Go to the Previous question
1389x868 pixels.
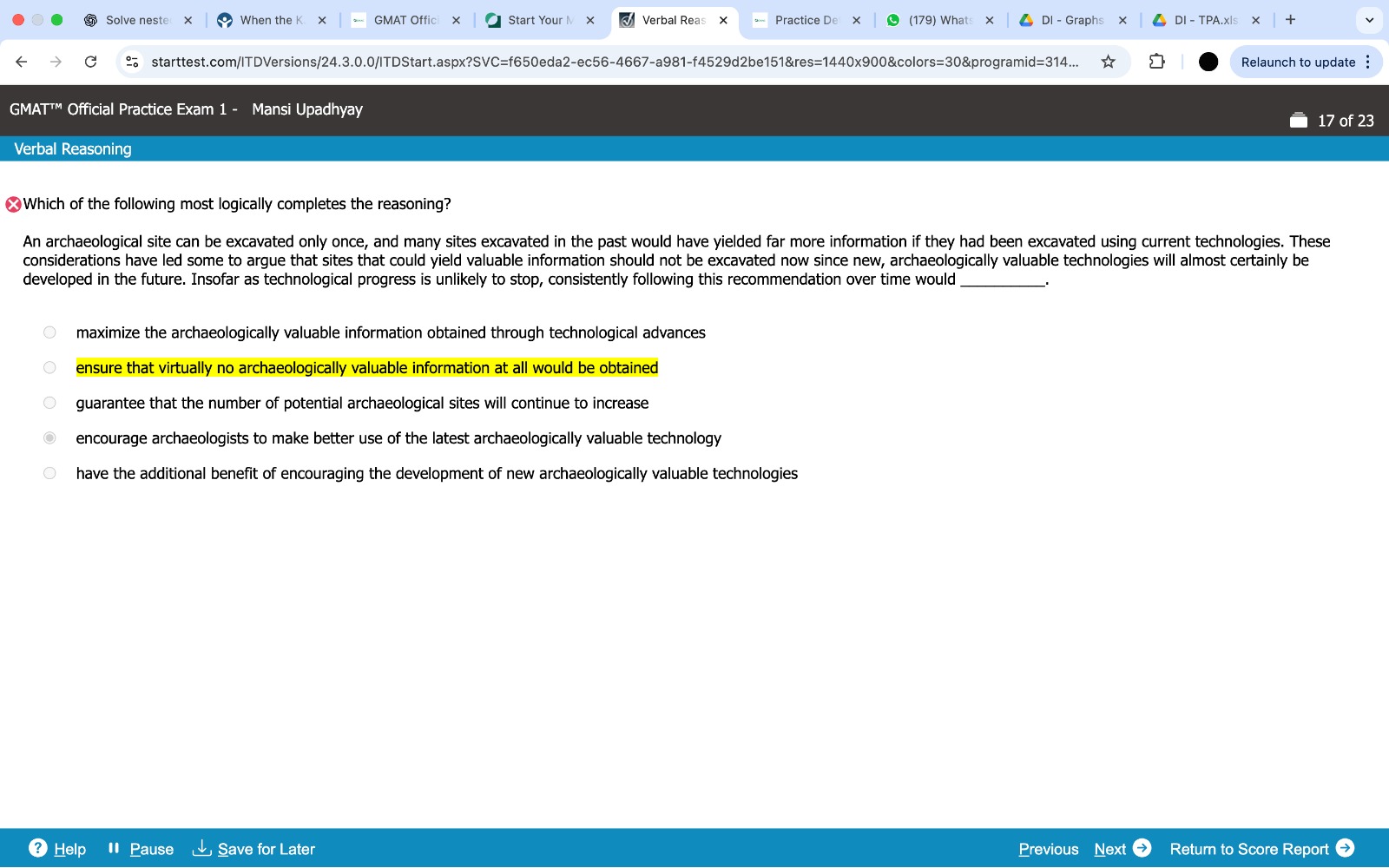1049,849
